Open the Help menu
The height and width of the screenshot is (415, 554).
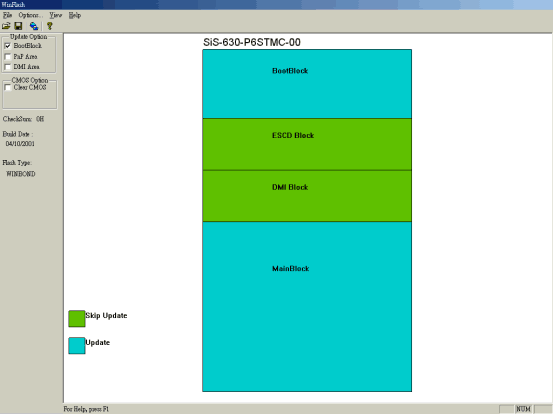(x=75, y=15)
